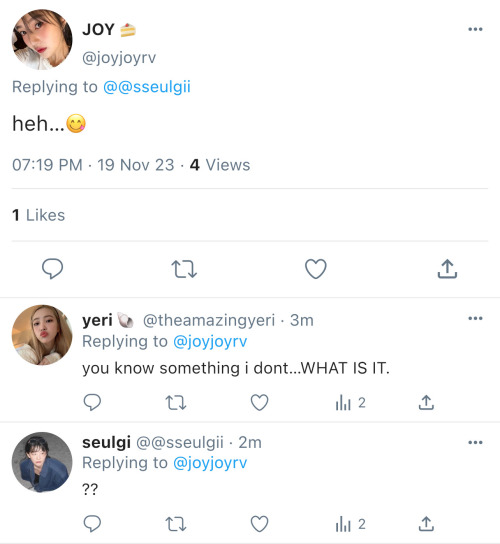Open more options for JOY's tweet
Image resolution: width=500 pixels, height=544 pixels.
tap(475, 29)
